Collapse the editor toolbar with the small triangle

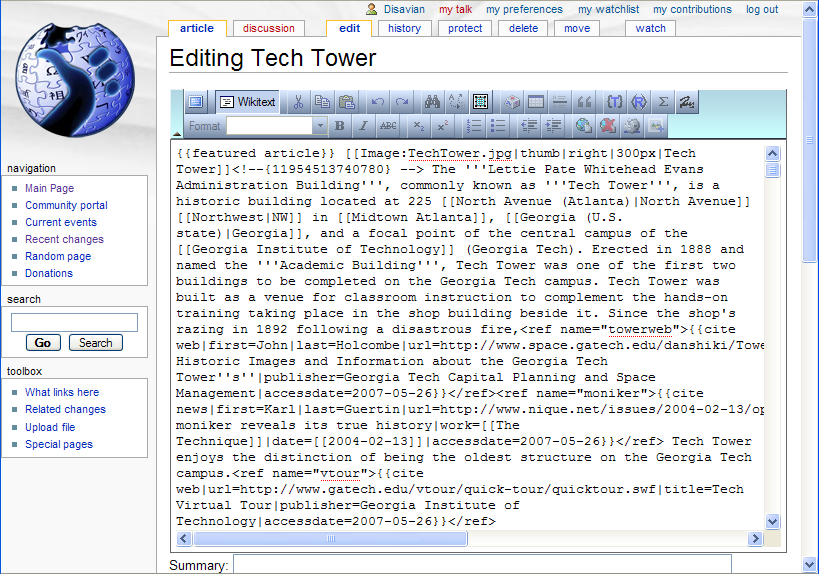coord(177,134)
